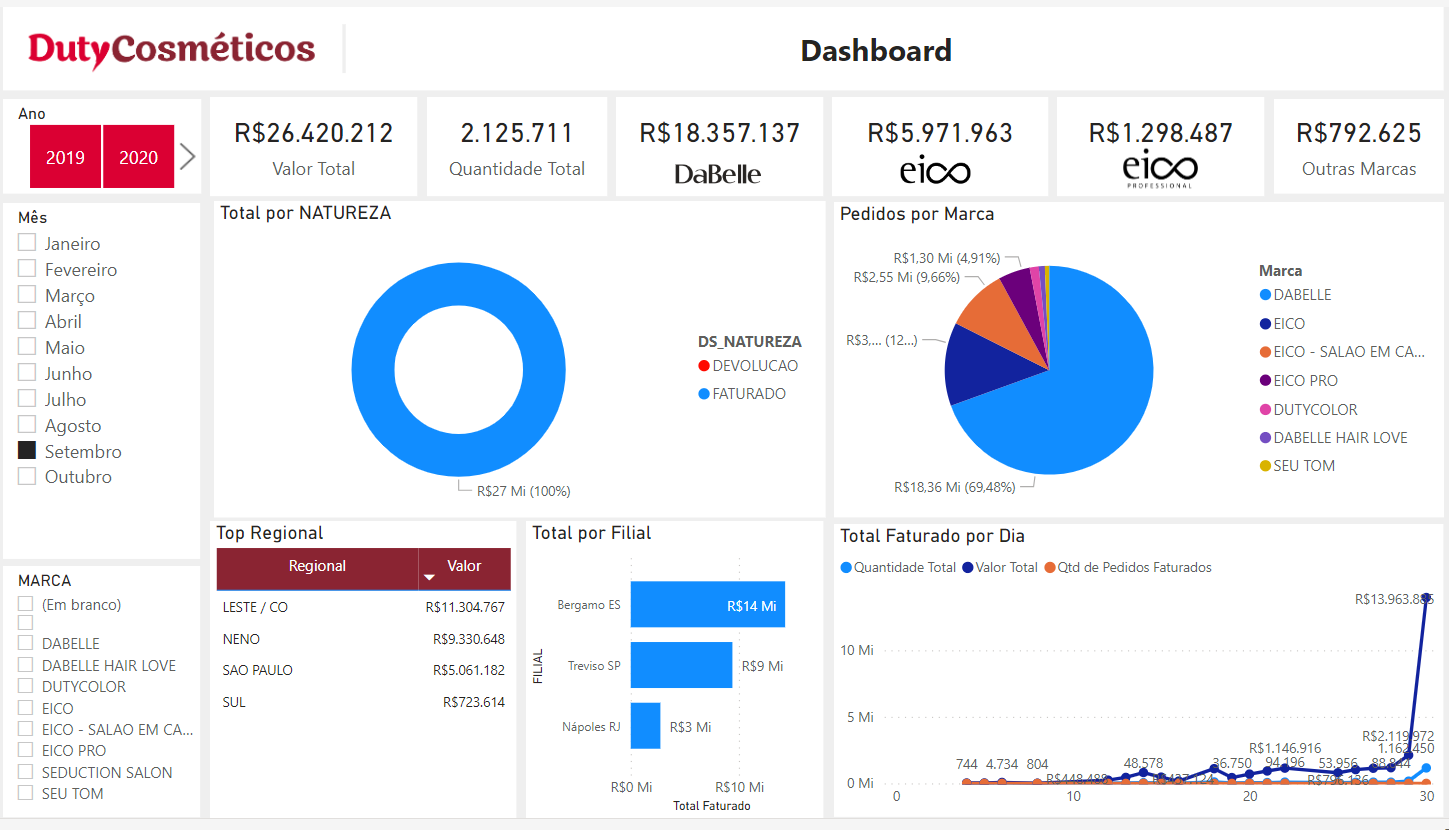Click the Nápoles RJ bar
This screenshot has width=1449, height=830.
pyautogui.click(x=645, y=725)
